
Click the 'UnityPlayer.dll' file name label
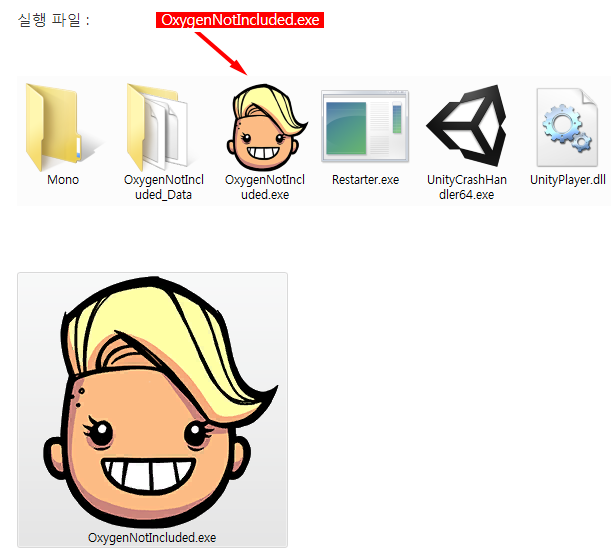568,180
